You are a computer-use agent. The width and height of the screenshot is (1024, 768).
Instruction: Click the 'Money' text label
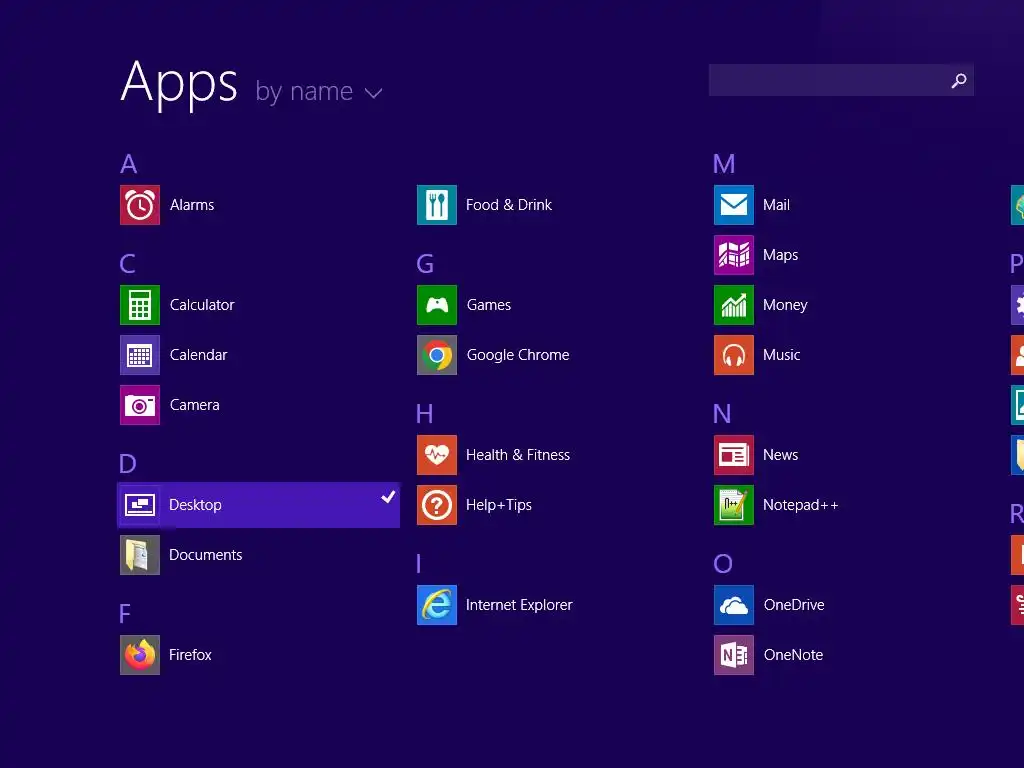click(785, 306)
